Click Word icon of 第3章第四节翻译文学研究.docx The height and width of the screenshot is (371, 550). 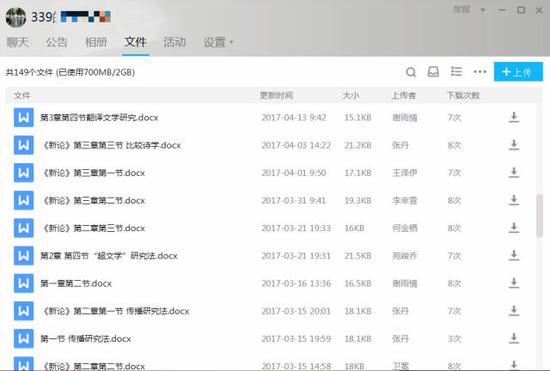pos(24,117)
